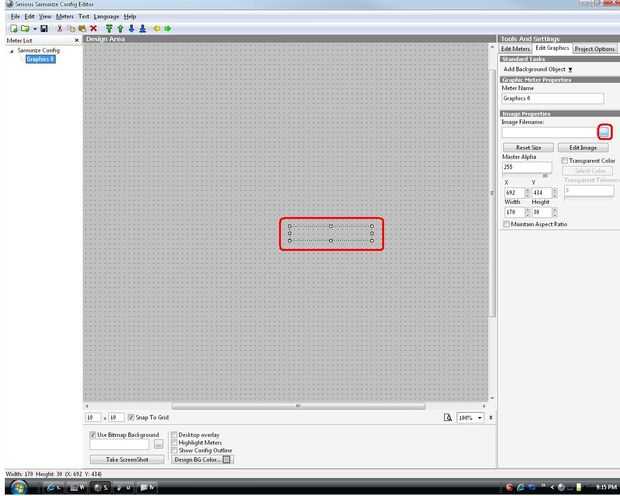This screenshot has width=620, height=496.
Task: Open the Help menu
Action: point(130,16)
